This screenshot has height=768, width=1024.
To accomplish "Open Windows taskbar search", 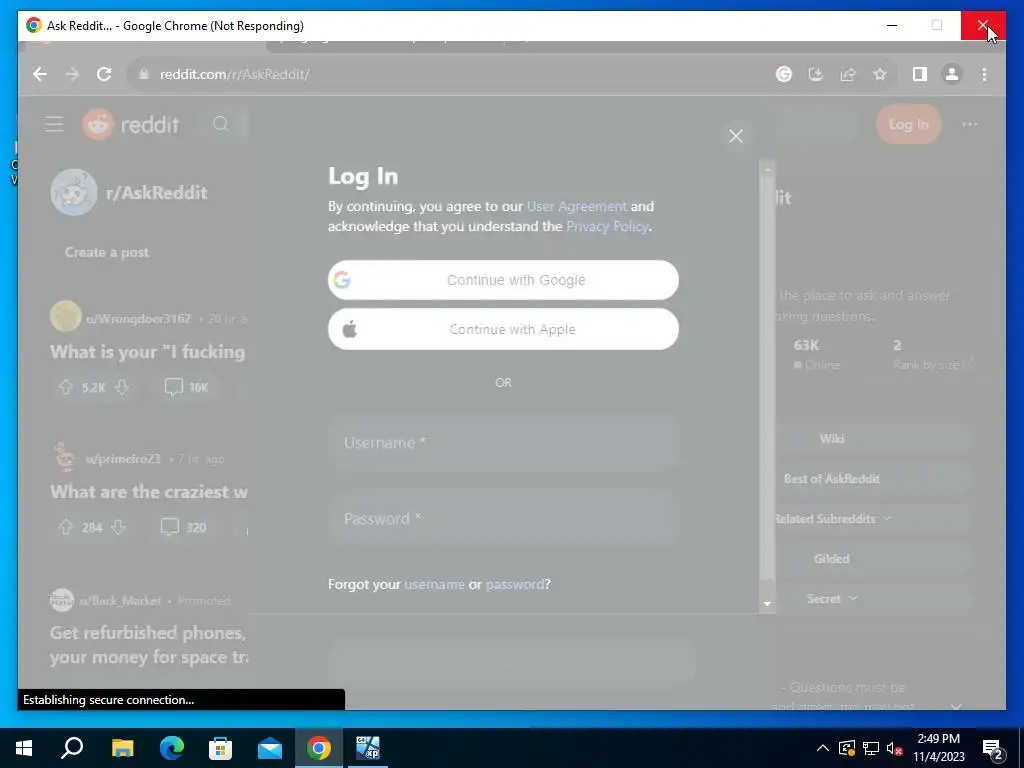I will click(x=72, y=748).
